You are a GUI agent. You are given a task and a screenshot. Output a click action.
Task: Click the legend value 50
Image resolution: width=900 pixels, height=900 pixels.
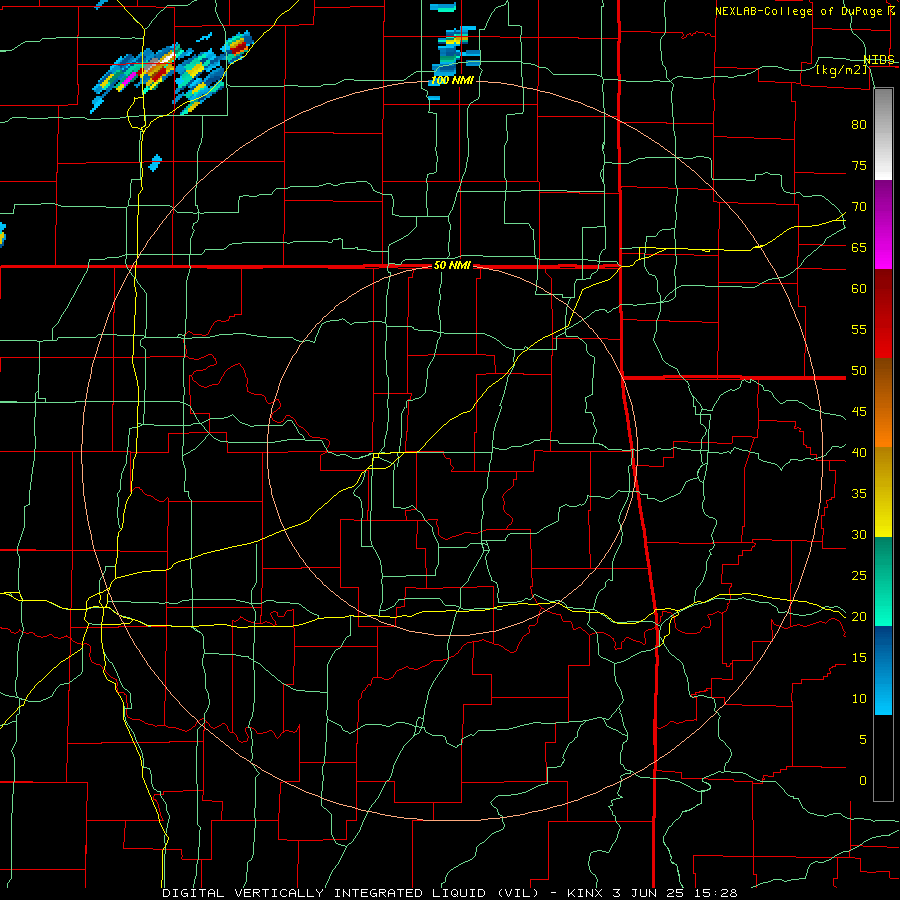[x=859, y=371]
